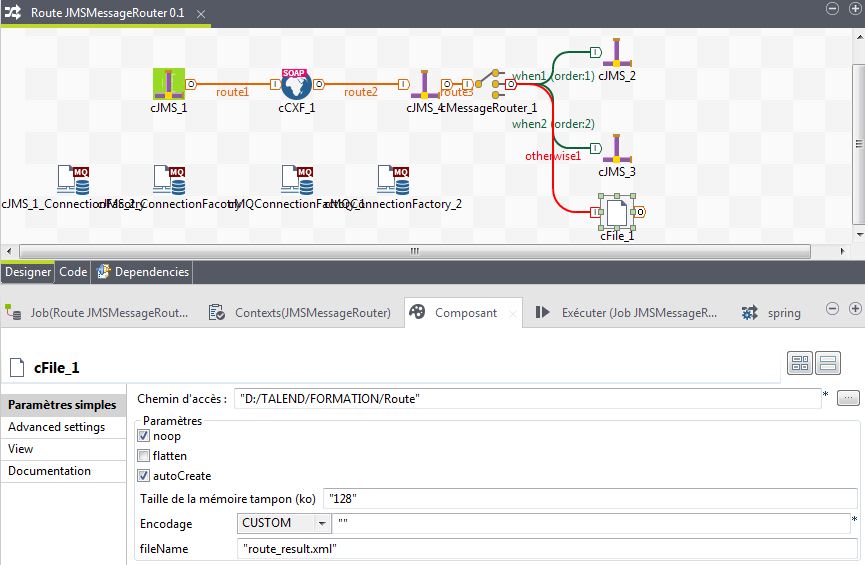The image size is (865, 565).
Task: Switch to the Designer tab
Action: coord(28,272)
